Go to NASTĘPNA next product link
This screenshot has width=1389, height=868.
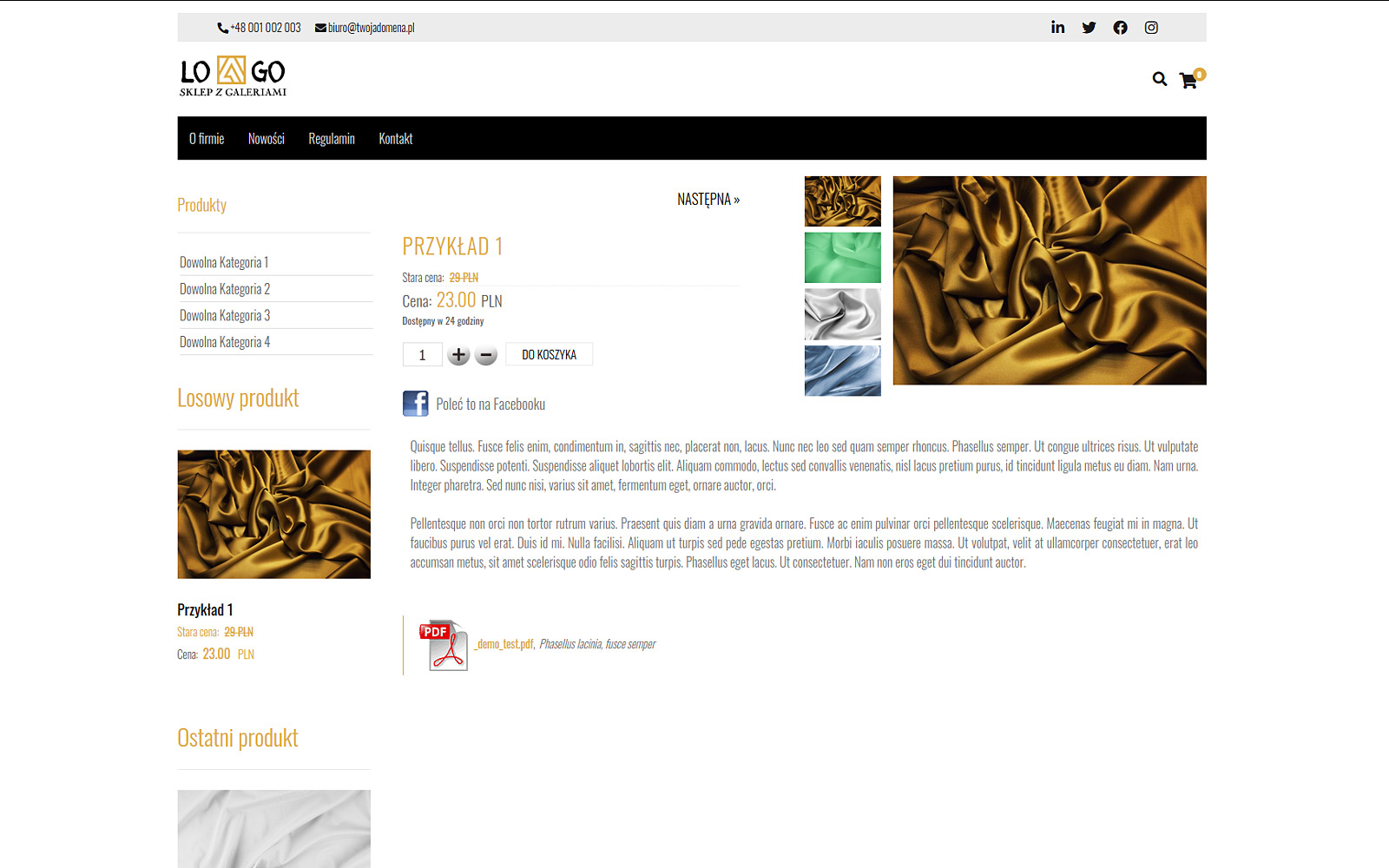(708, 200)
